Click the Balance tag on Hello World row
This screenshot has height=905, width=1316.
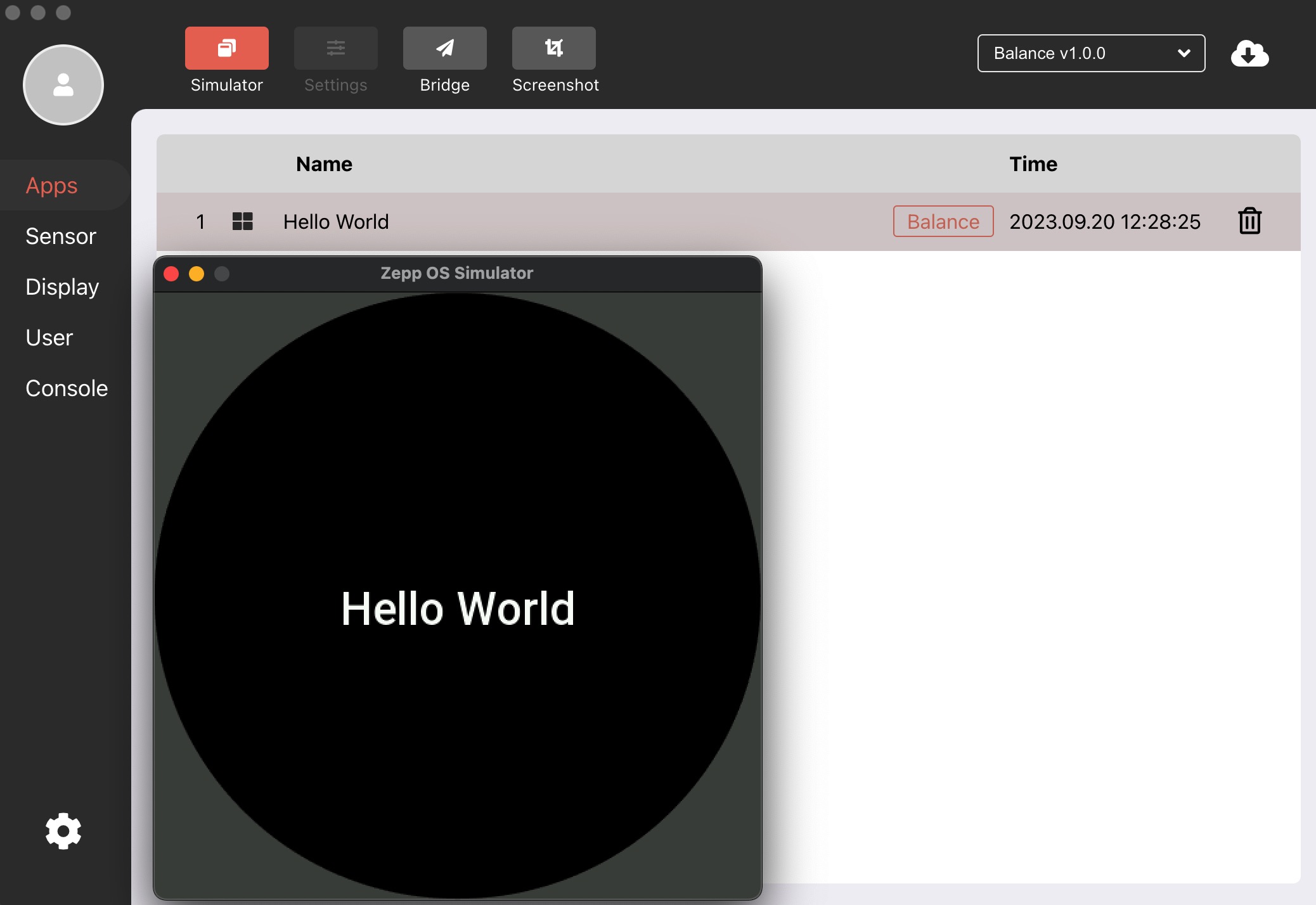(943, 221)
